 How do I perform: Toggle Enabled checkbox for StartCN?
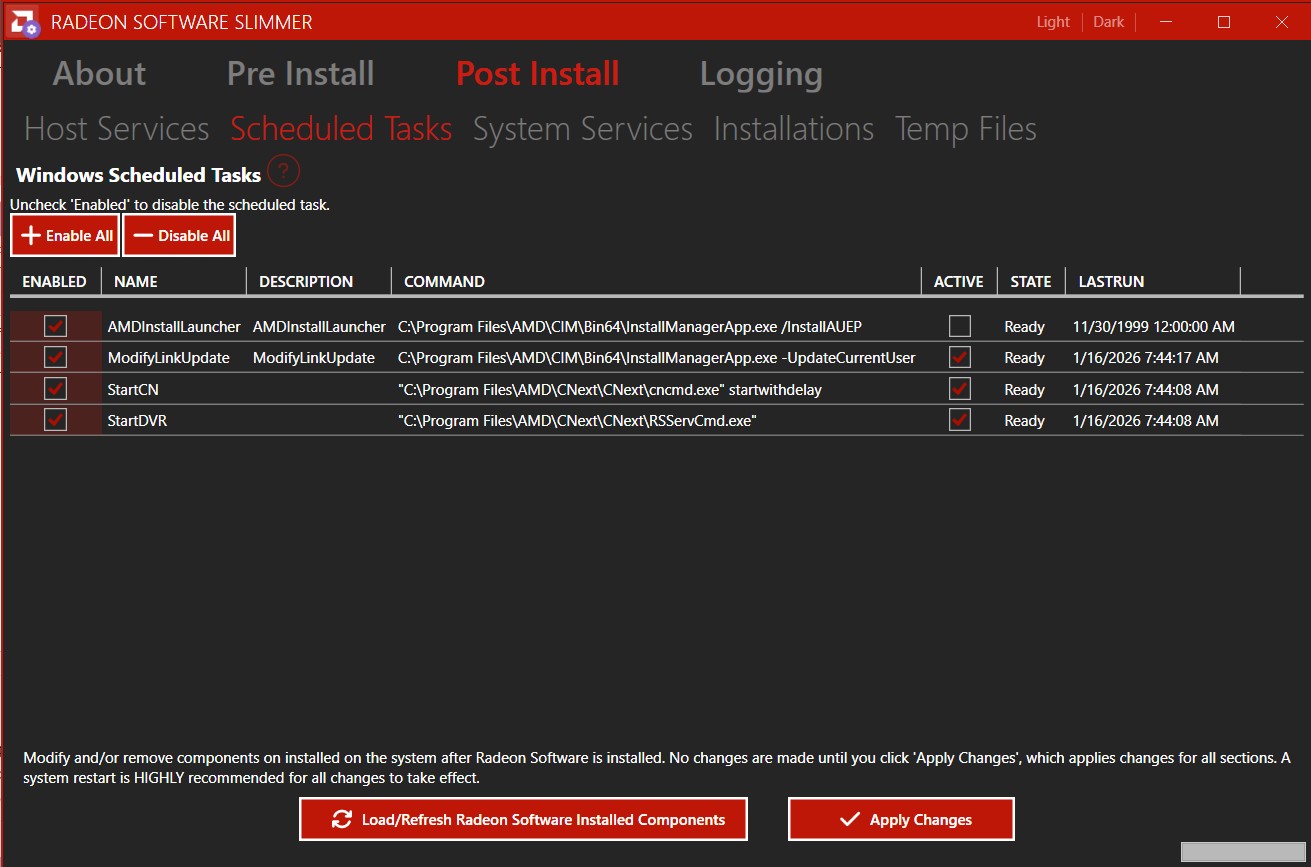tap(56, 389)
